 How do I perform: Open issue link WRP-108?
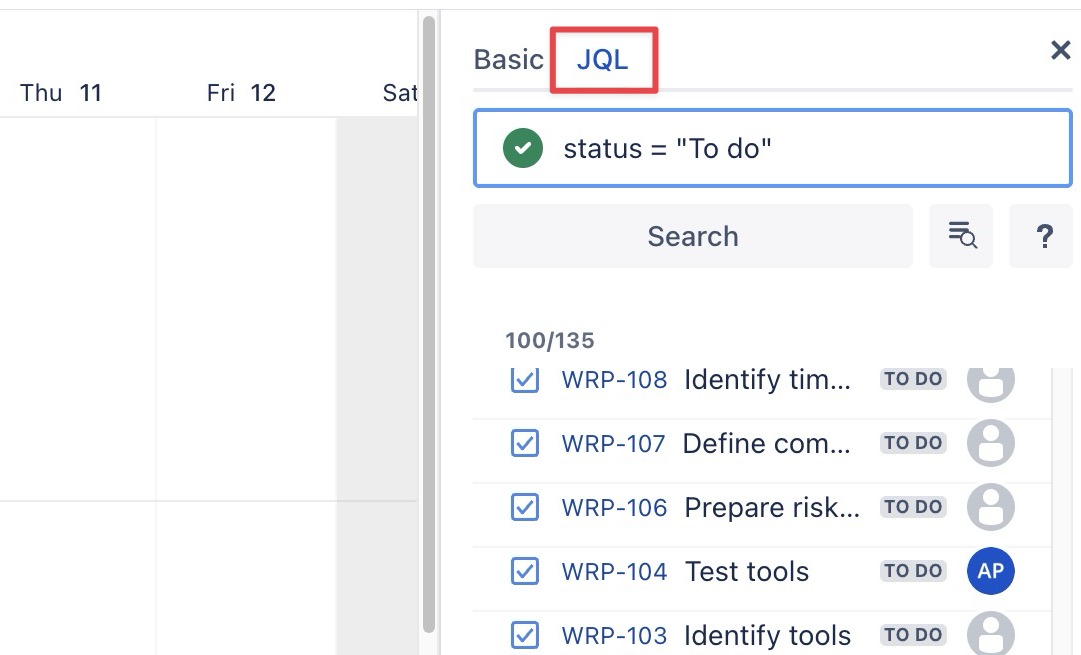(x=614, y=380)
